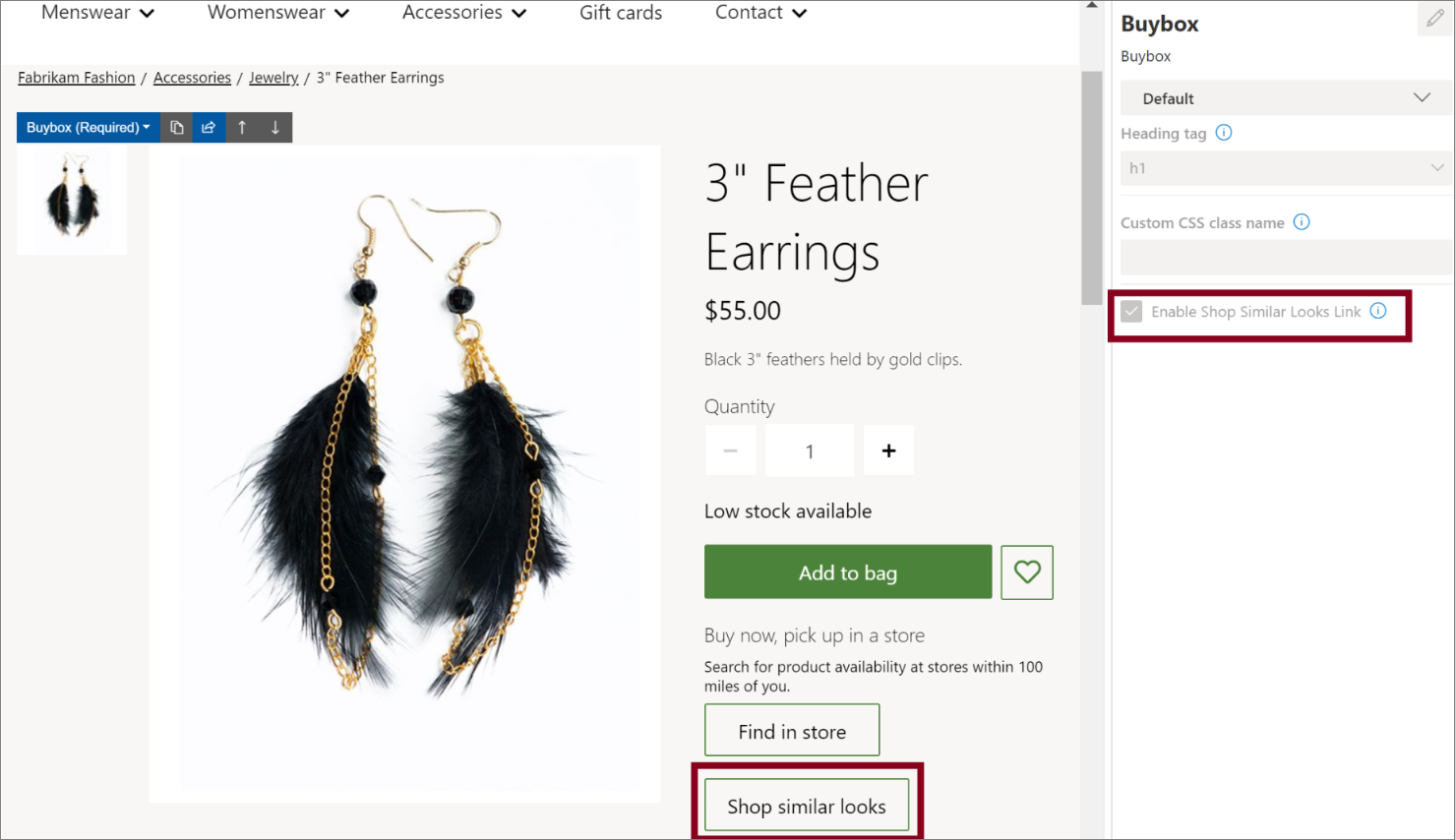1455x840 pixels.
Task: Open the h1 heading tag dropdown
Action: click(1287, 168)
